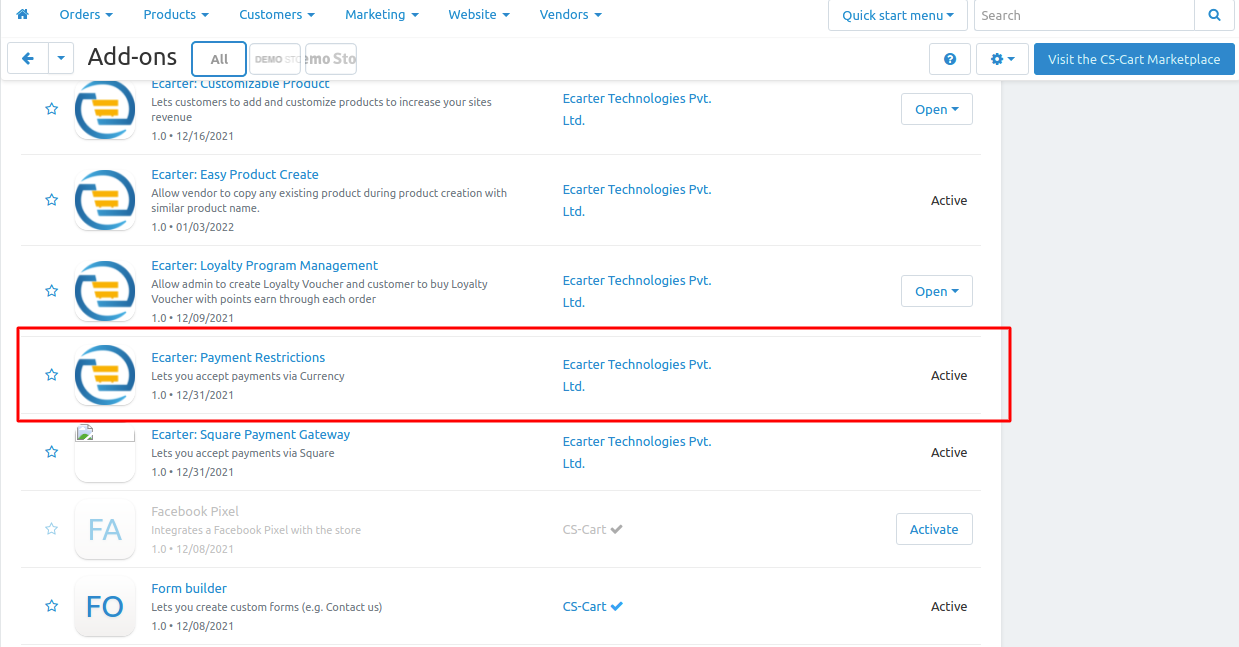Image resolution: width=1239 pixels, height=647 pixels.
Task: Click the search magnifier button
Action: click(1214, 15)
